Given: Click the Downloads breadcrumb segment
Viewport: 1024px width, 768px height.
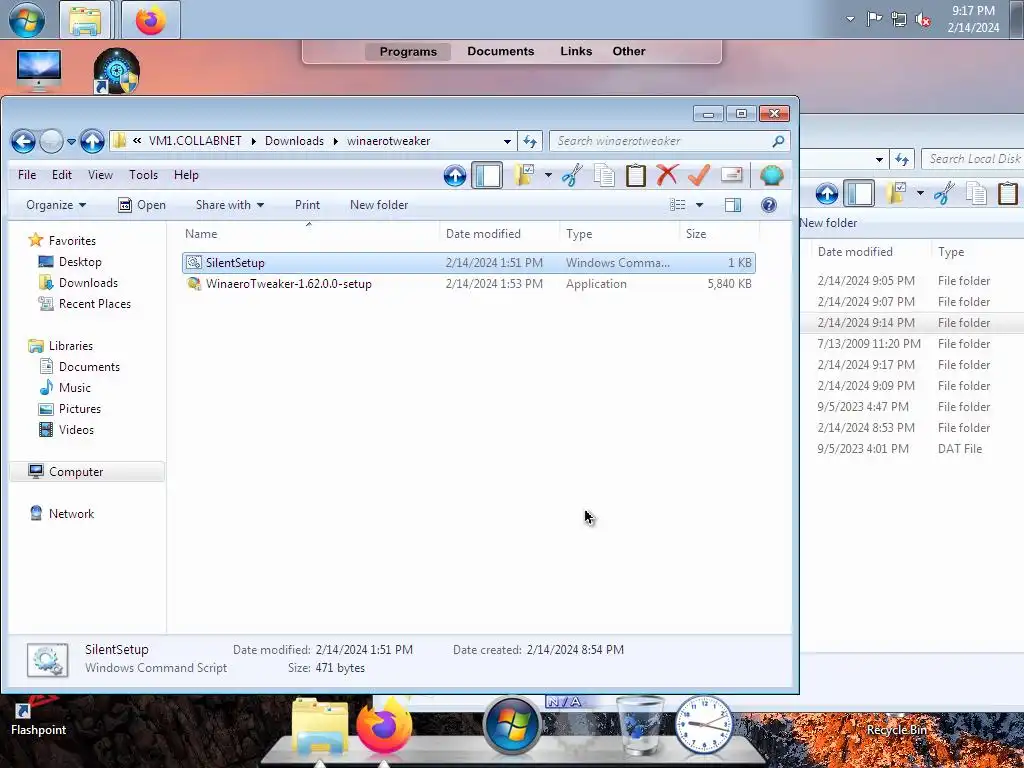Looking at the screenshot, I should click(x=295, y=141).
